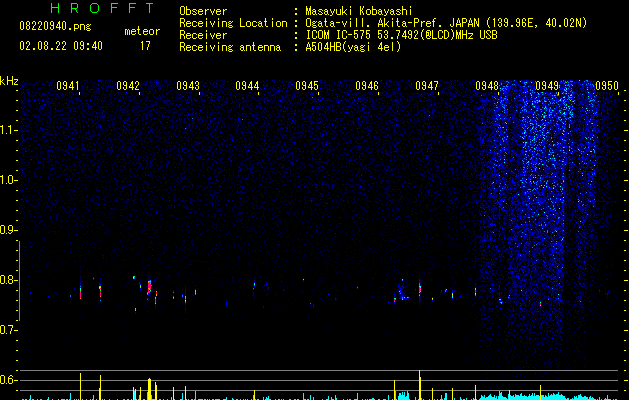The height and width of the screenshot is (400, 629).
Task: Click the 0942 time marker
Action: (x=128, y=86)
